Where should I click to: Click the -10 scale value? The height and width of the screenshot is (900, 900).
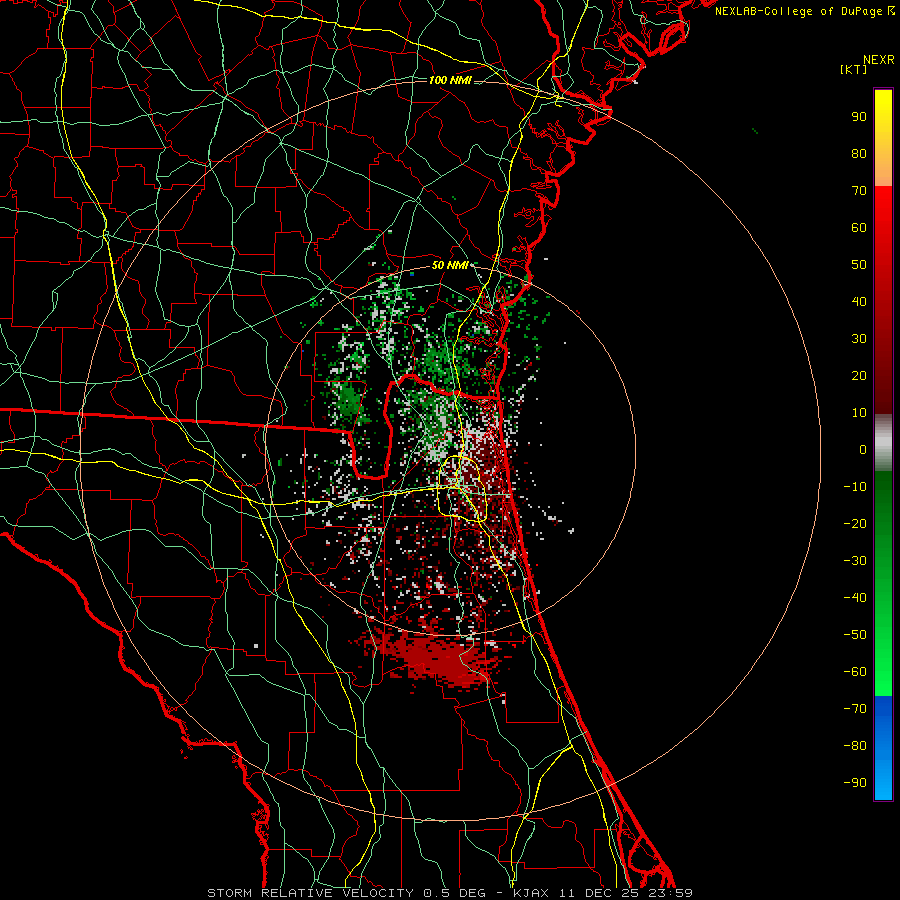pos(855,487)
